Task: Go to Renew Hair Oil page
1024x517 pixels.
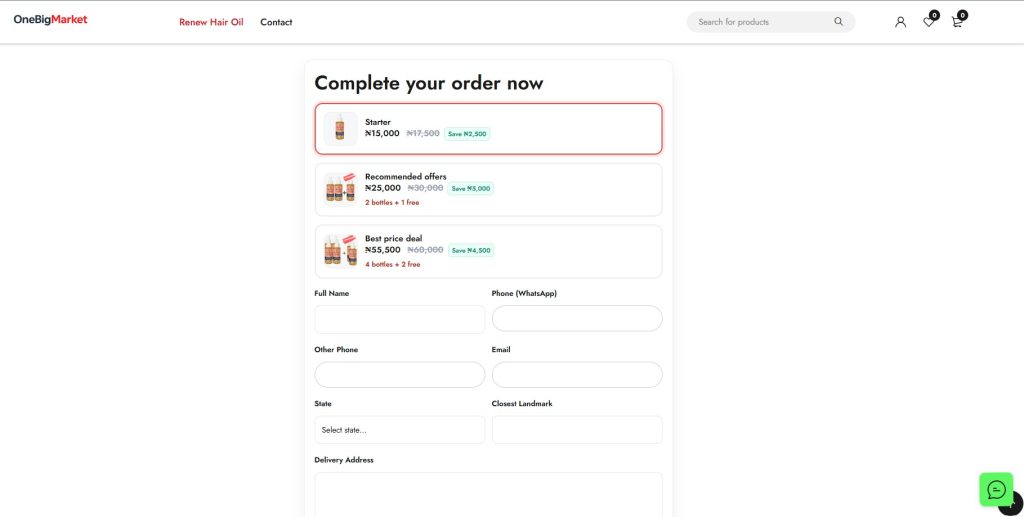Action: (x=211, y=22)
